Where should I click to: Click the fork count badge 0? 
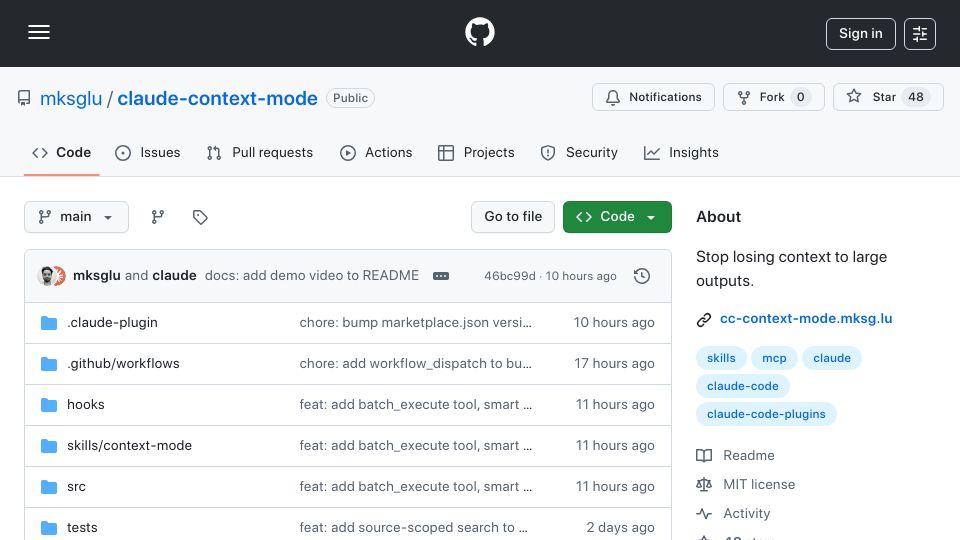(800, 97)
